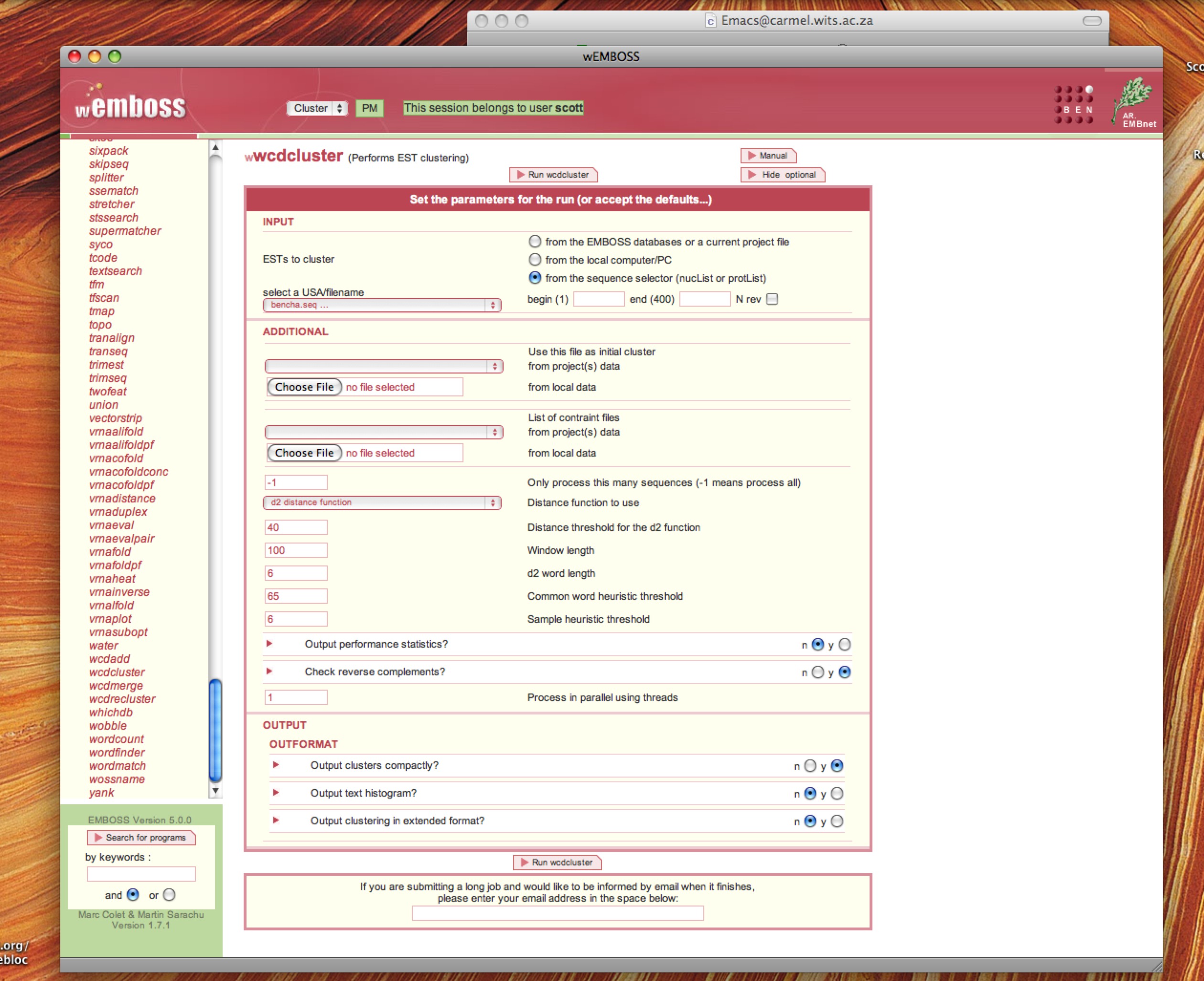Click the Emacs window toolbar pill button
The height and width of the screenshot is (981, 1204).
1092,21
